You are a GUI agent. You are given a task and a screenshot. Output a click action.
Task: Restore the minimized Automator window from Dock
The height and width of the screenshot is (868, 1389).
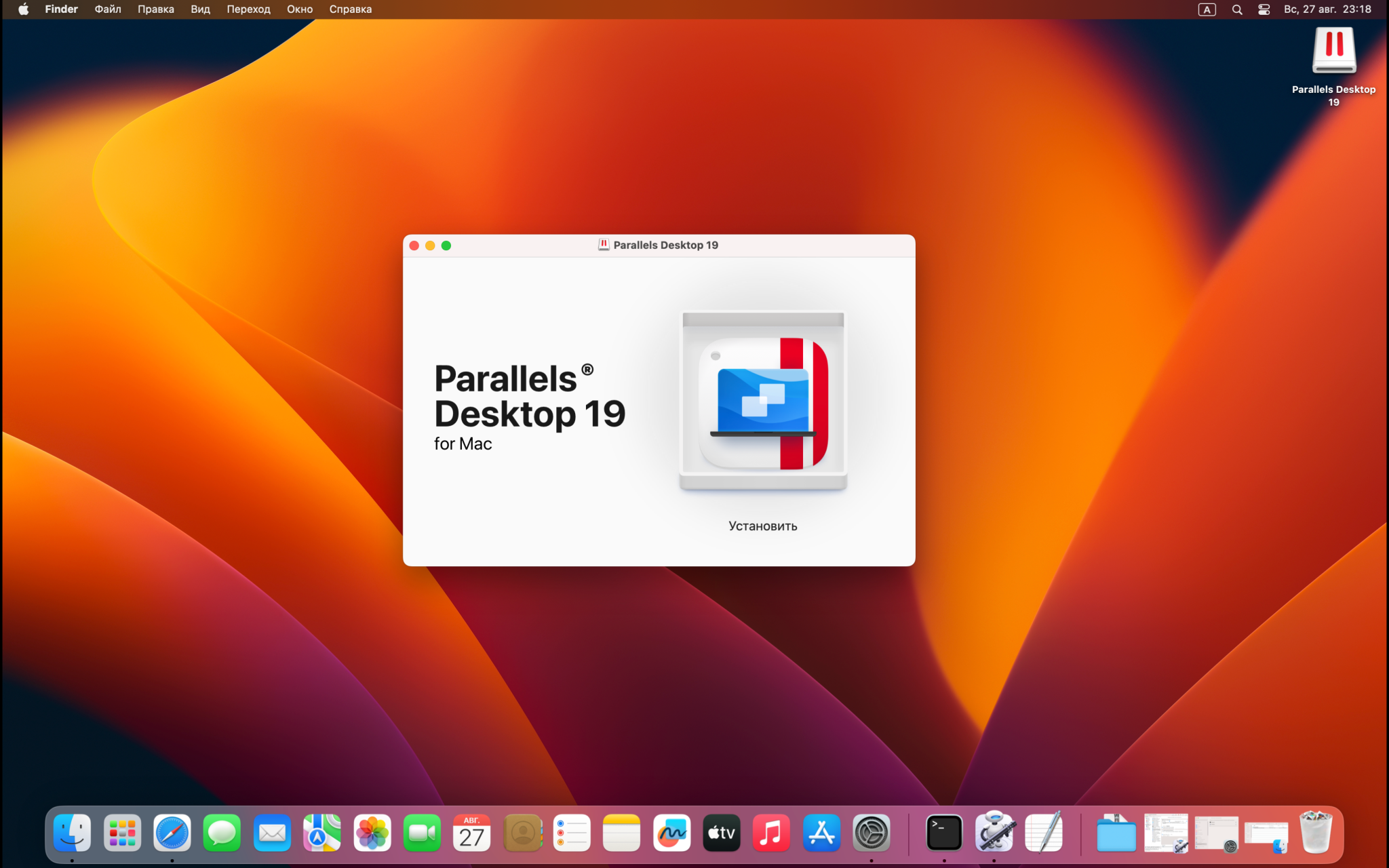(x=1166, y=833)
